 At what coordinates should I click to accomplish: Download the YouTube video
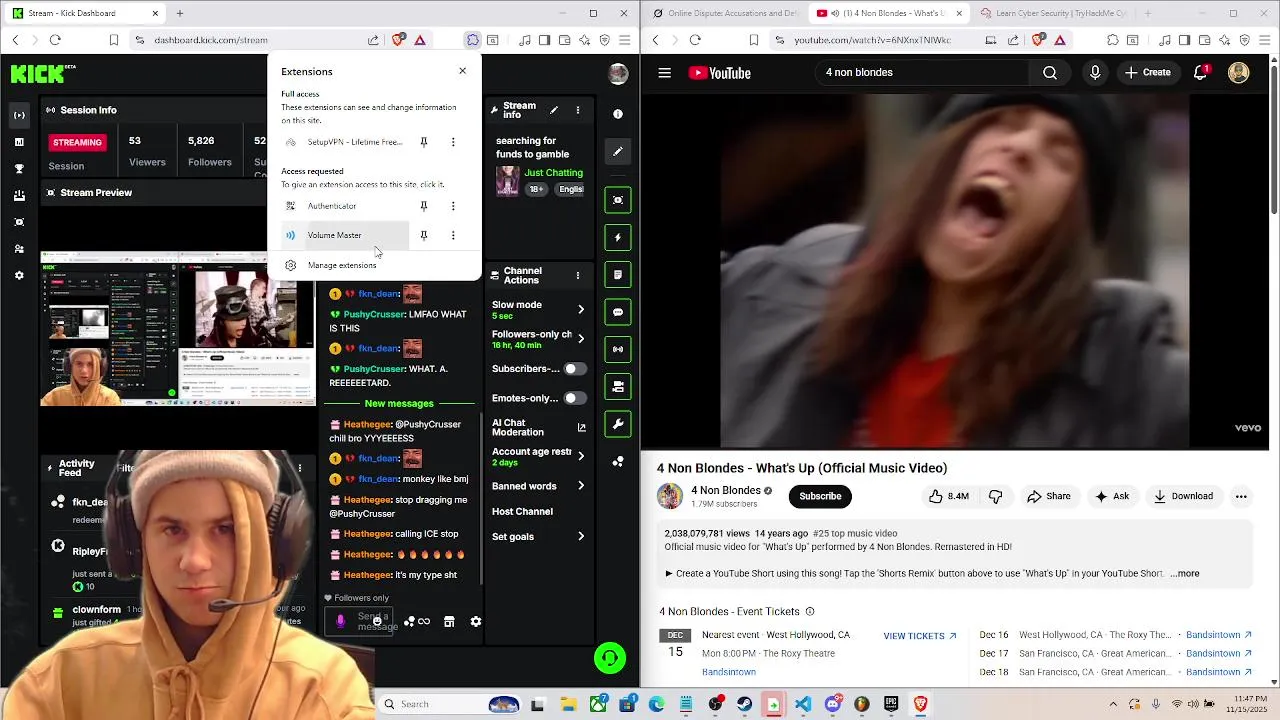point(1183,496)
